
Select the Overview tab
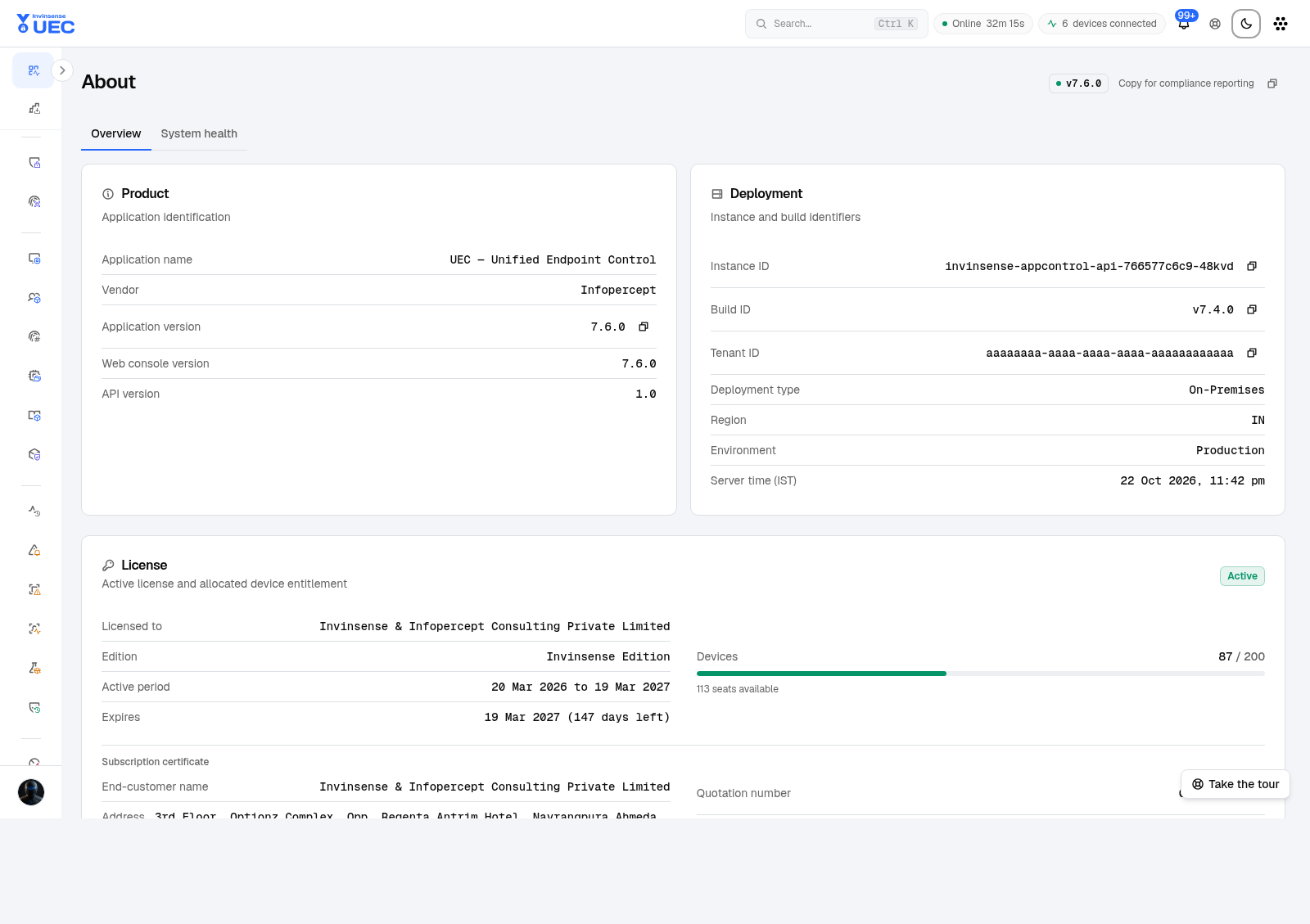tap(115, 133)
